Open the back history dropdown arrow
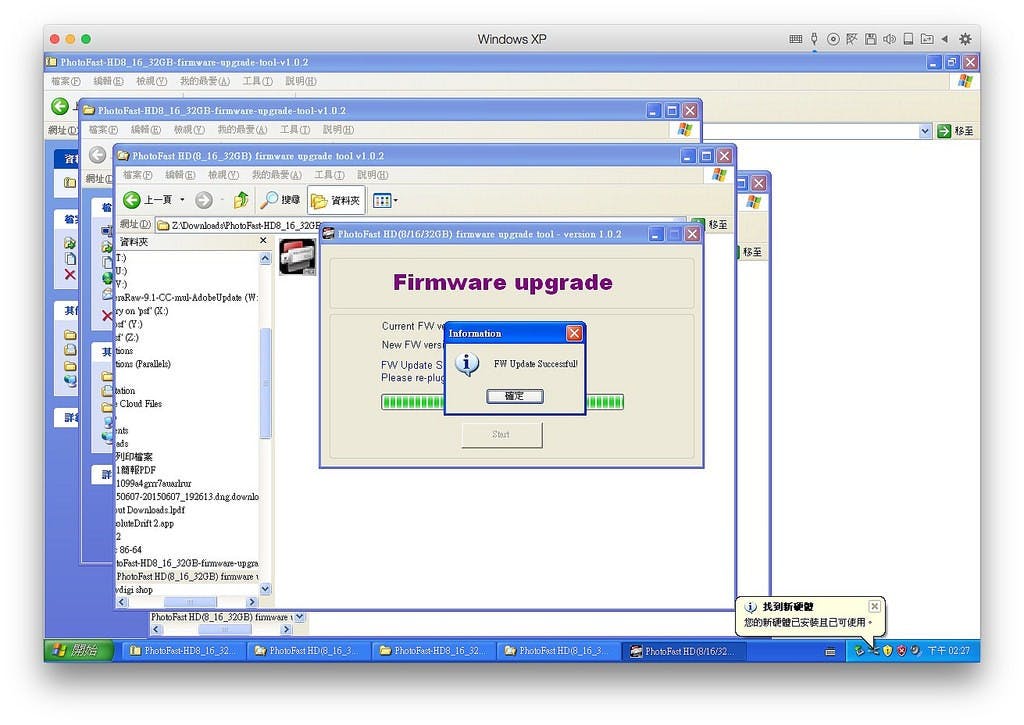Viewport: 1024px width, 725px height. [x=182, y=200]
